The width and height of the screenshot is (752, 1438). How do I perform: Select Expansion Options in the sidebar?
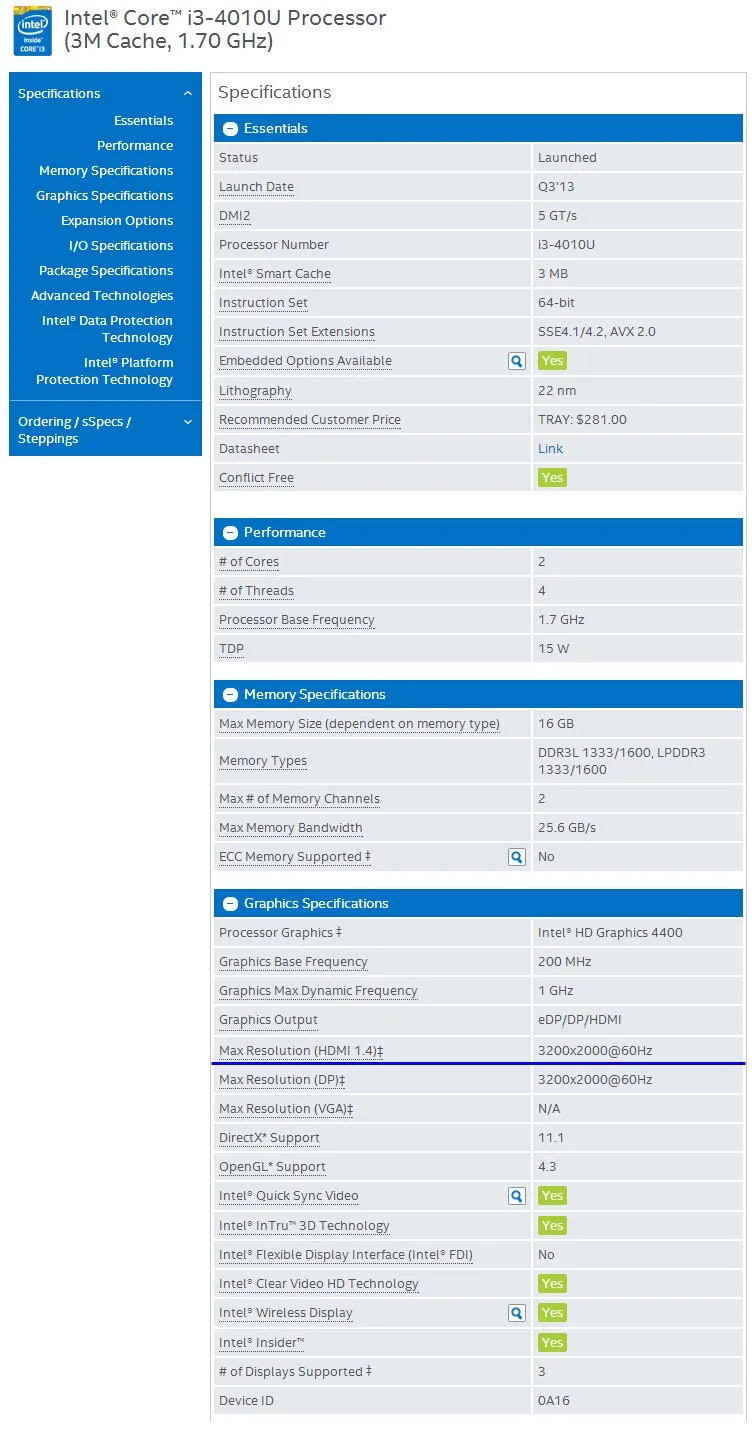coord(117,221)
